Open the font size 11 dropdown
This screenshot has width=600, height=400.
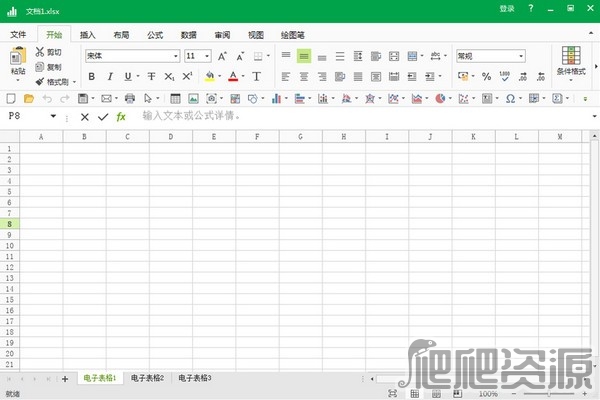207,56
